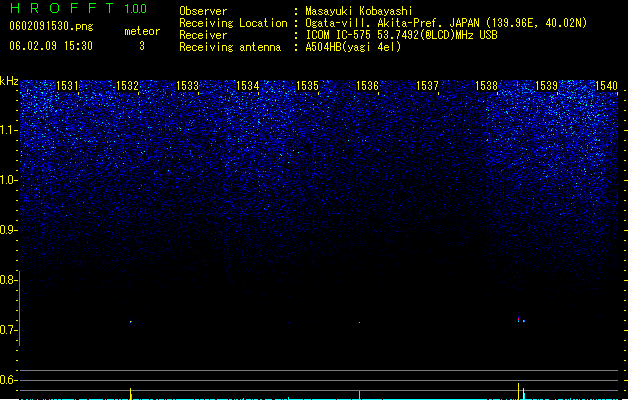The image size is (629, 400).
Task: Click the 1.1 kHz frequency label
Action: pos(8,131)
